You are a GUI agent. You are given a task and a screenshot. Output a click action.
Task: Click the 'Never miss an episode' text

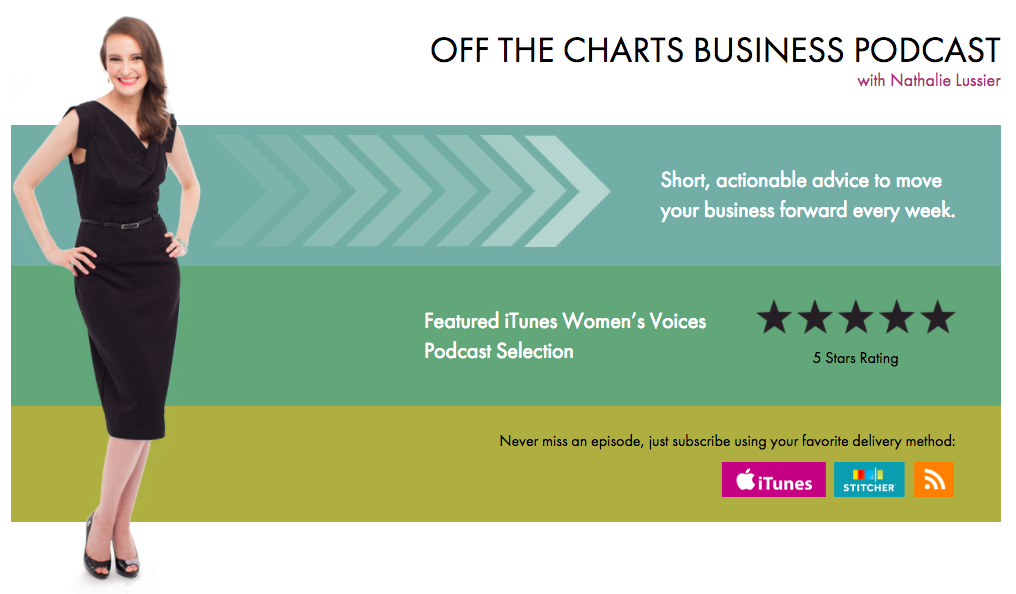727,440
